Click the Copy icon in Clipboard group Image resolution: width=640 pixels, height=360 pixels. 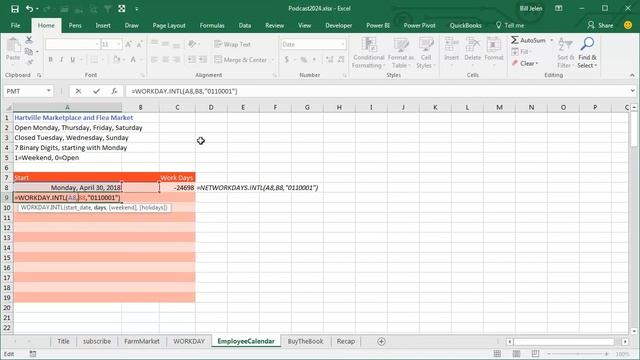click(x=29, y=51)
